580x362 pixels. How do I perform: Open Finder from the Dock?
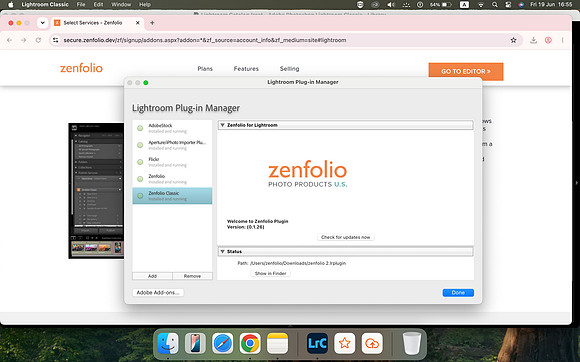click(x=168, y=344)
